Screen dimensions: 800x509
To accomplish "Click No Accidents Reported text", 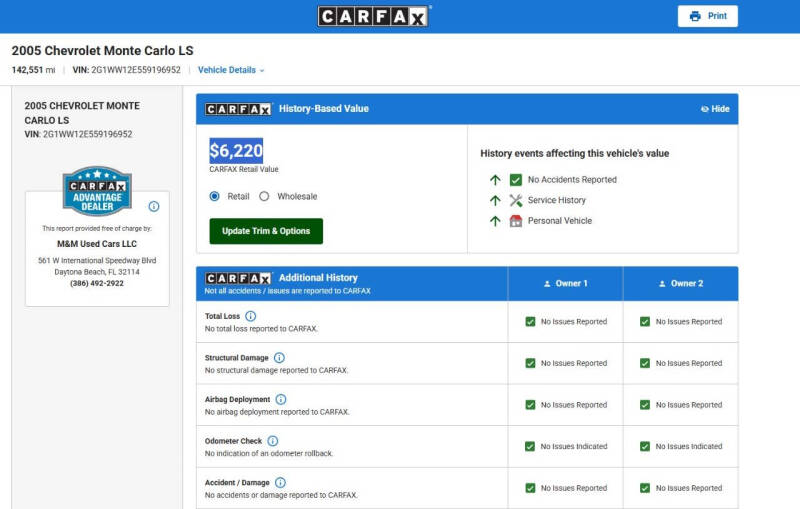I will (572, 180).
